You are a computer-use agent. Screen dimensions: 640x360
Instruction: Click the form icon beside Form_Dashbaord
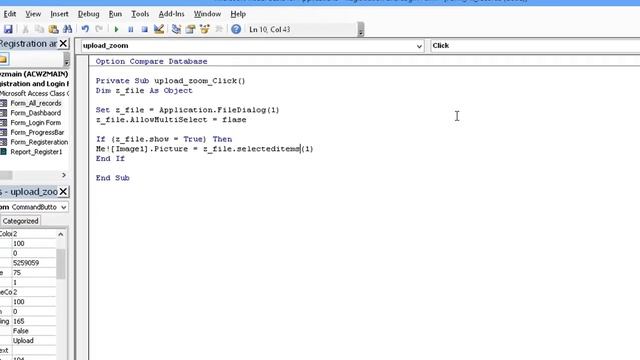coord(3,113)
